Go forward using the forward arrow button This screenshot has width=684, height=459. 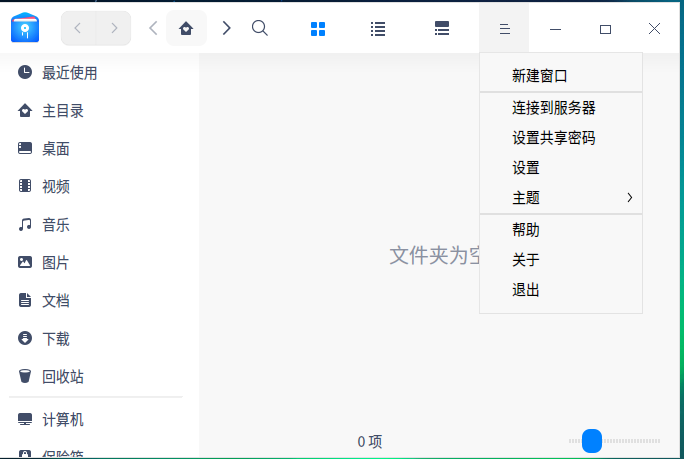(113, 29)
